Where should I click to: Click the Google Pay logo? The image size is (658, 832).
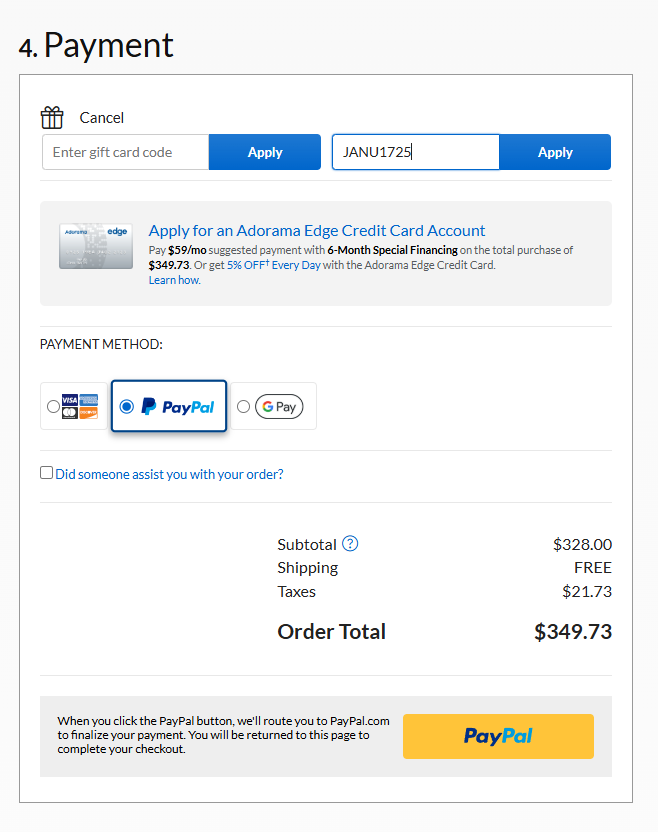coord(279,406)
